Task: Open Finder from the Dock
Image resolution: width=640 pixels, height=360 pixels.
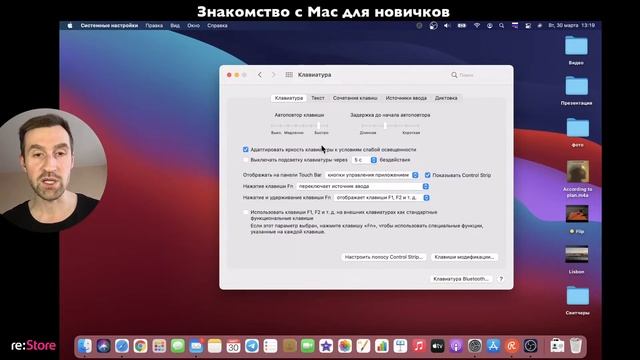Action: tap(85, 346)
